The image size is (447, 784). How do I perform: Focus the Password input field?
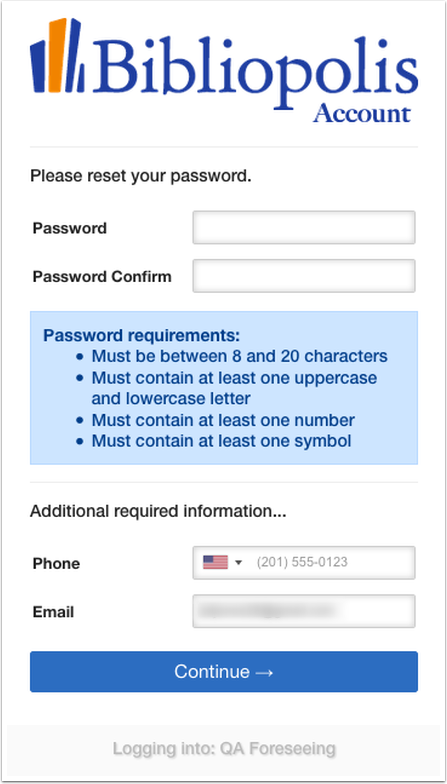click(304, 228)
